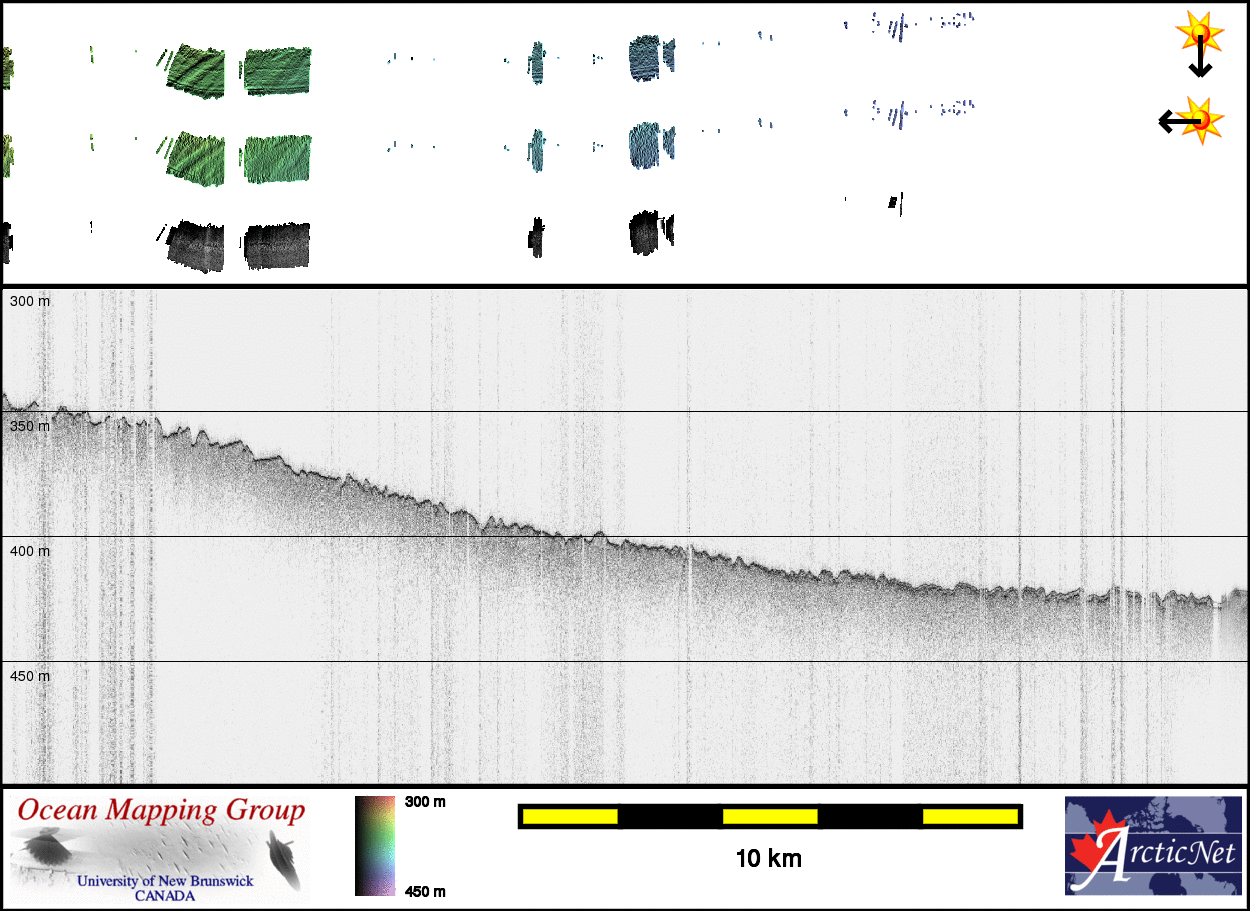1250x911 pixels.
Task: Click the Ocean Mapping Group title text
Action: pos(161,811)
